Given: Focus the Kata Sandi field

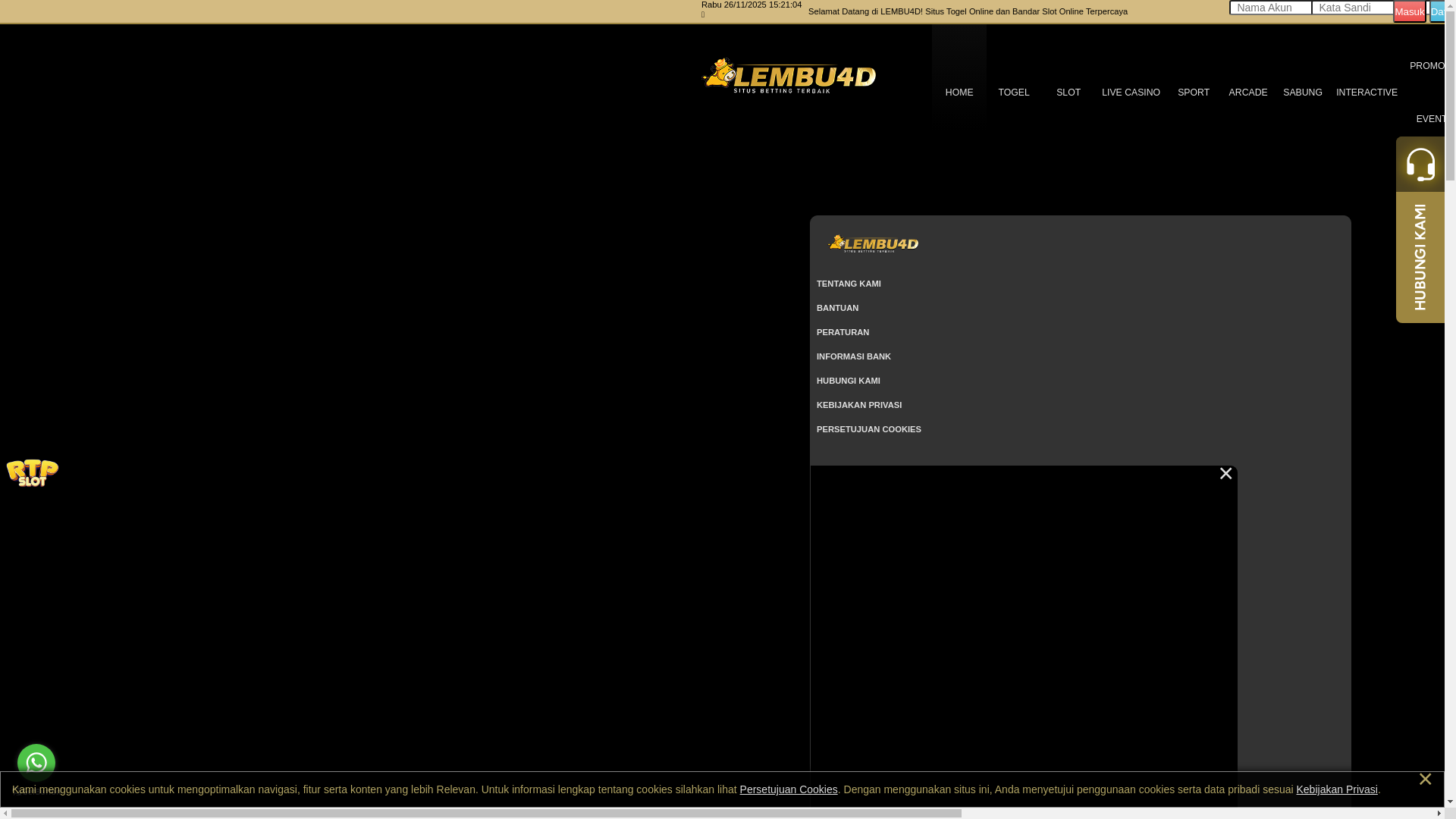Looking at the screenshot, I should 1353,8.
